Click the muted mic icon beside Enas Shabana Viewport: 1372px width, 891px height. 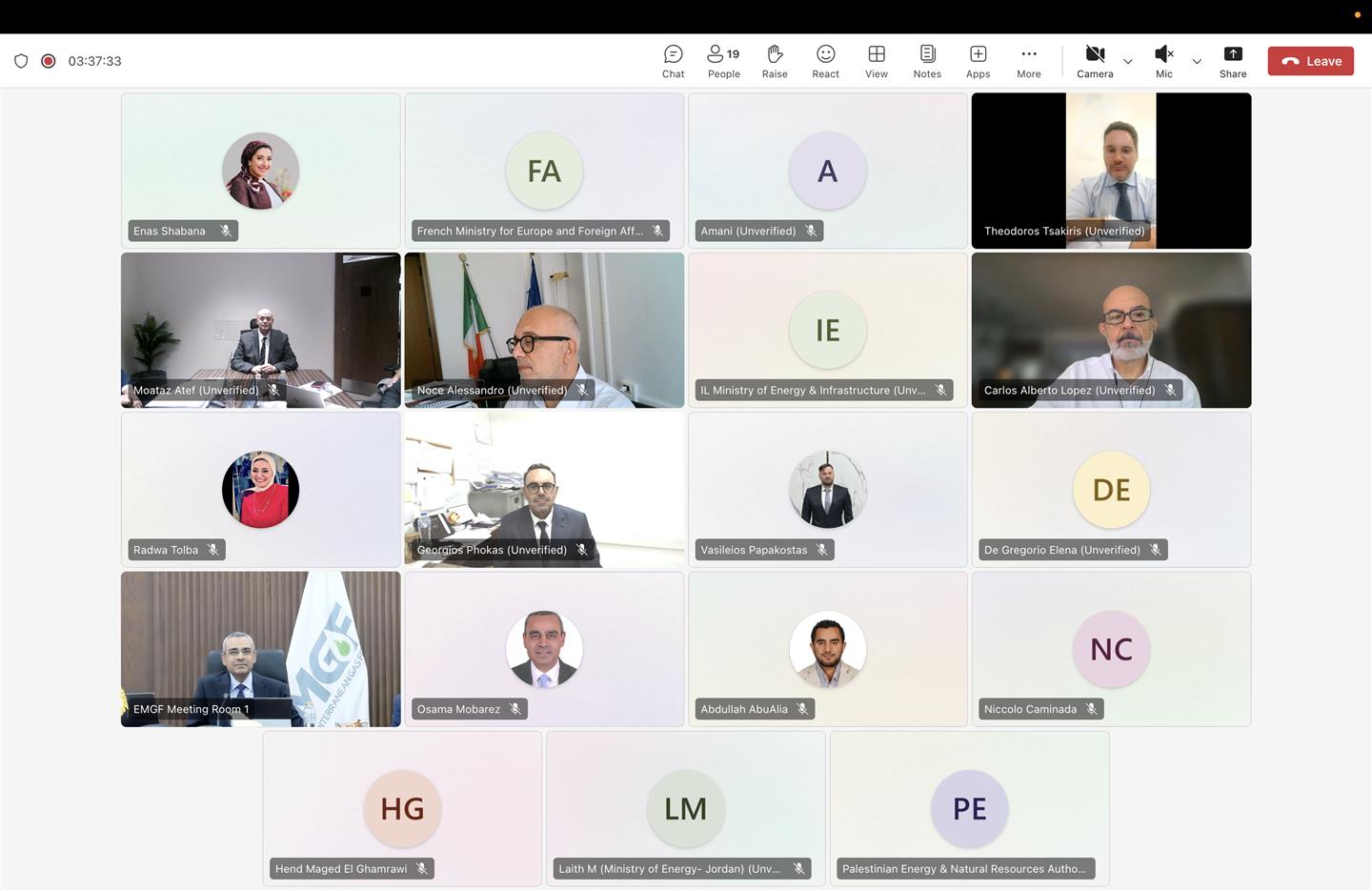[x=226, y=231]
